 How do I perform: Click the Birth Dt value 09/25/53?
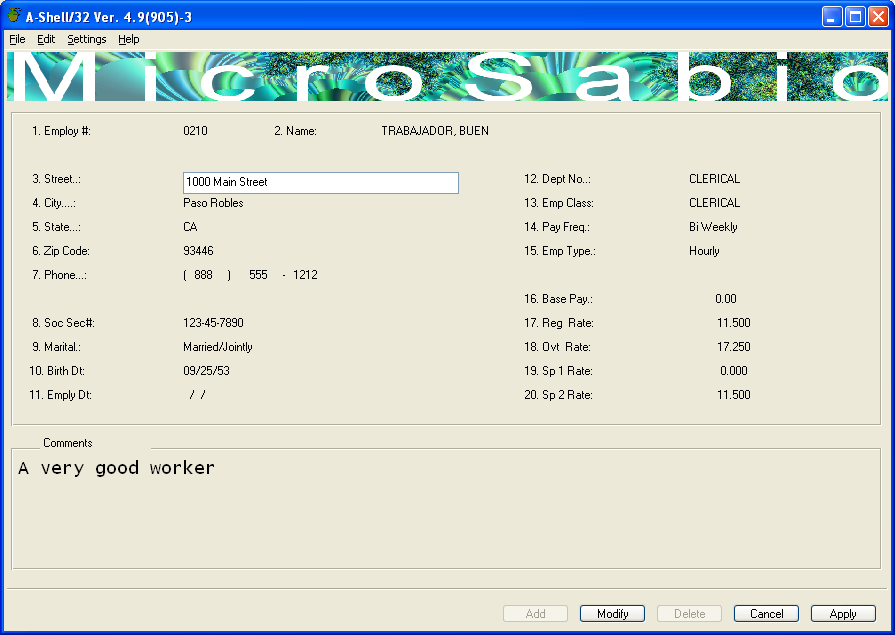207,371
